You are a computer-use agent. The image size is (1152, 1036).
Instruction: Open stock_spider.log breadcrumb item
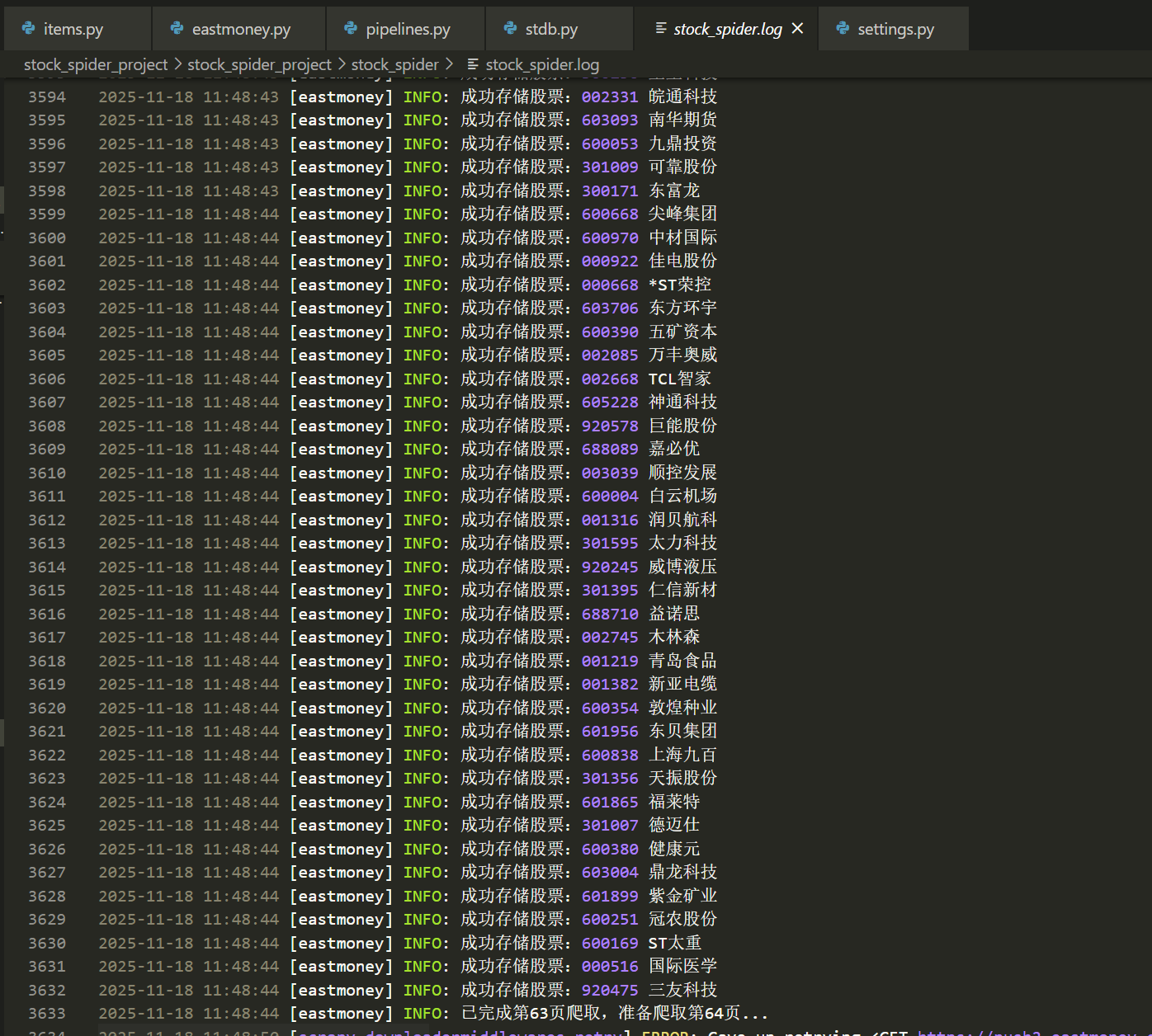(542, 64)
